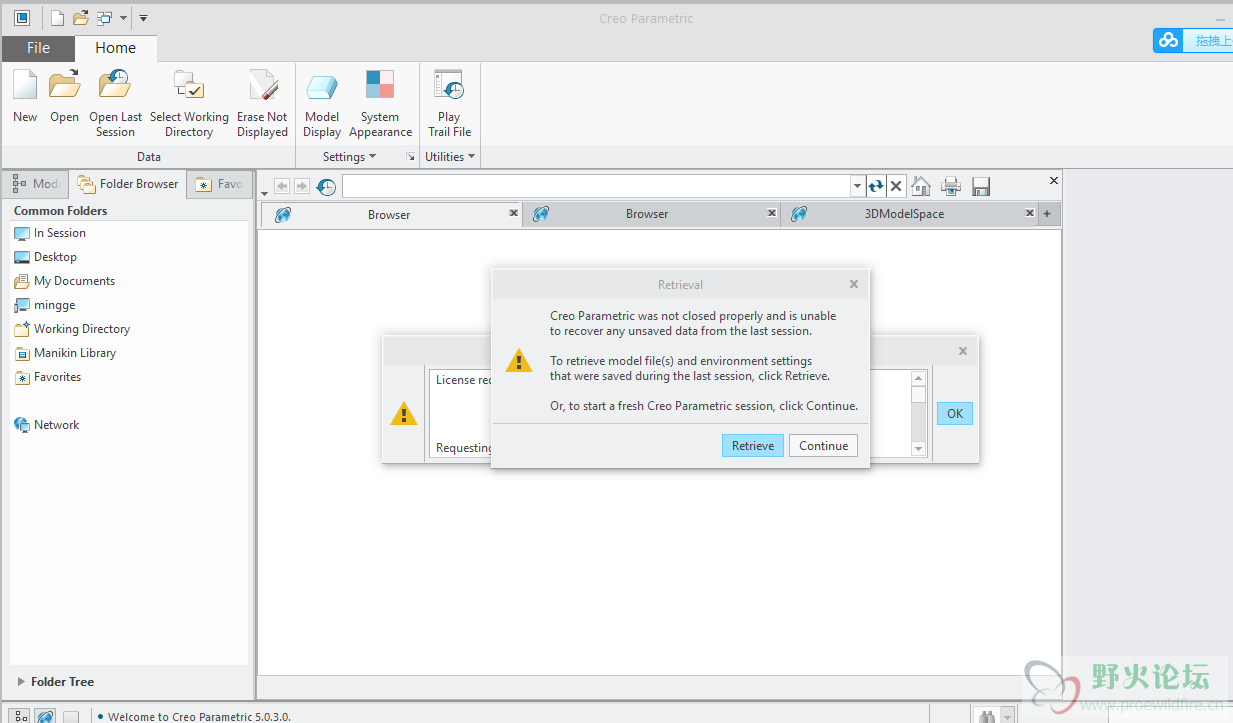This screenshot has height=723, width=1233.
Task: Select the 3DModelSpace browser tab
Action: (904, 214)
